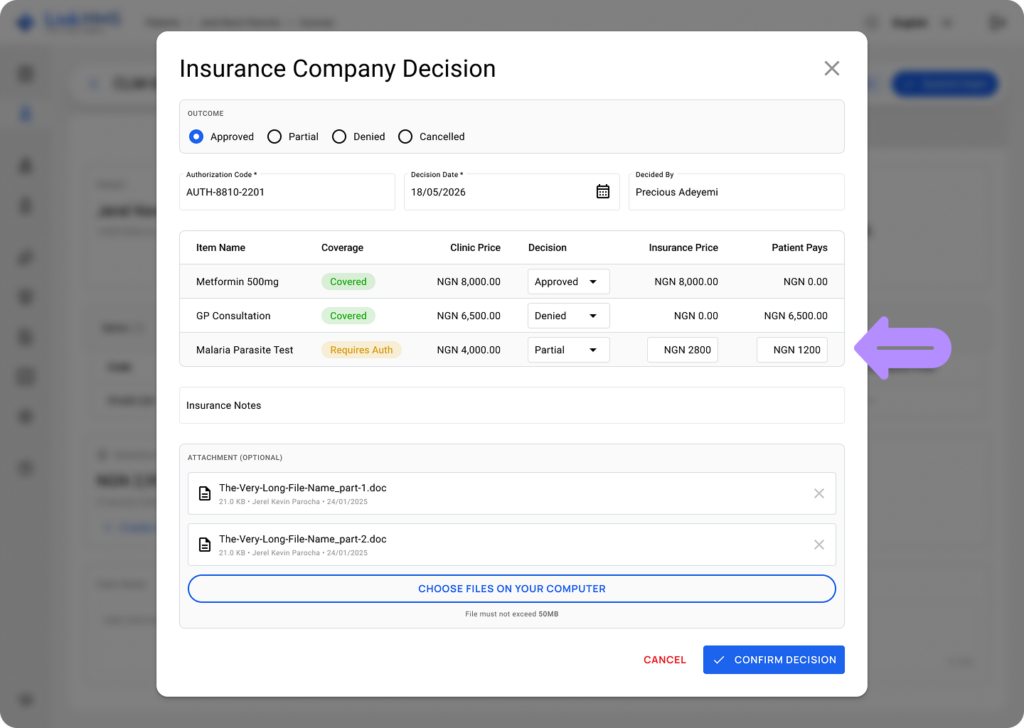This screenshot has height=728, width=1024.
Task: Click document icon of part-2.doc attachment
Action: [204, 545]
